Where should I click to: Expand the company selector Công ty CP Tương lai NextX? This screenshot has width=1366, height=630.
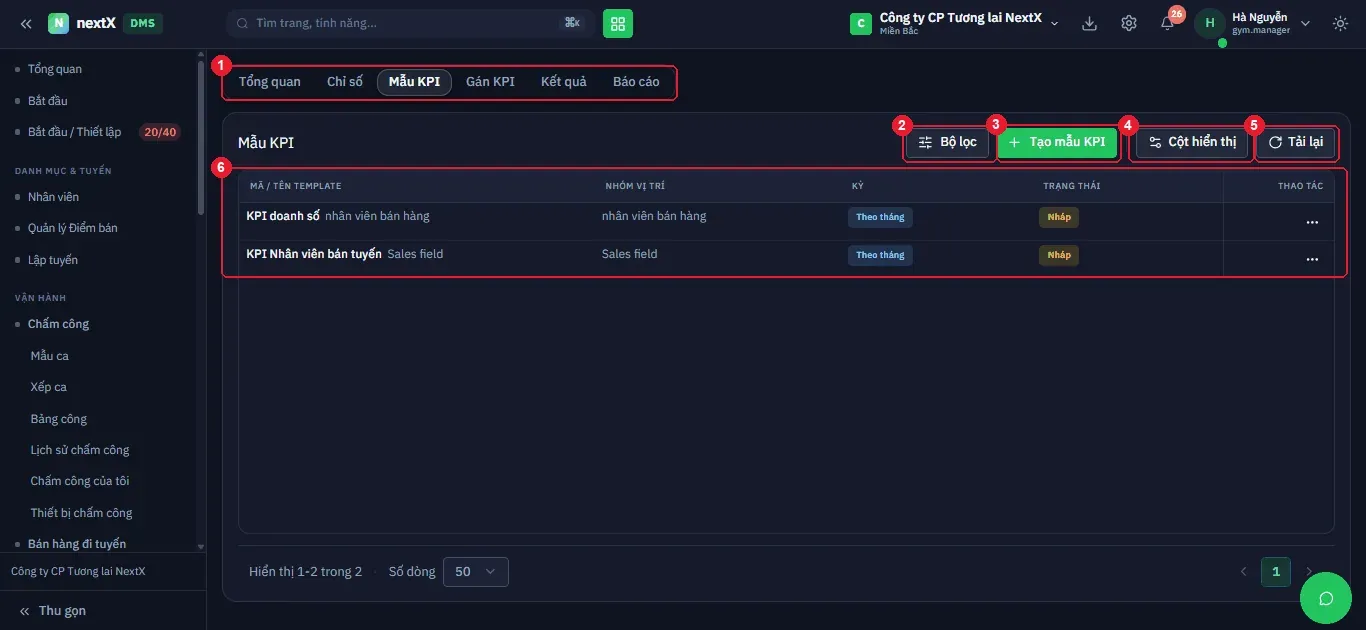point(954,23)
